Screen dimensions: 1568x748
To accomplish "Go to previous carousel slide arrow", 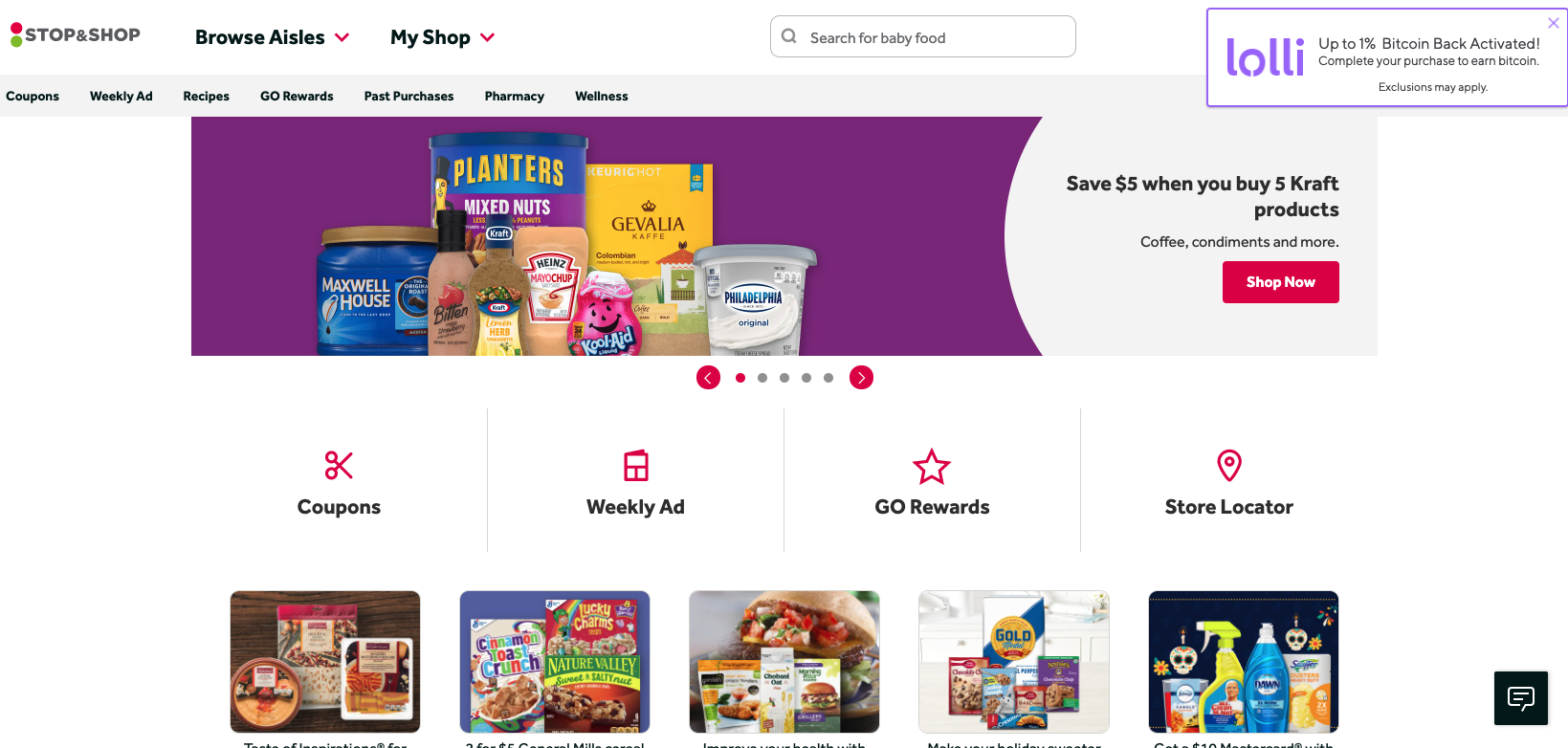I will point(708,378).
